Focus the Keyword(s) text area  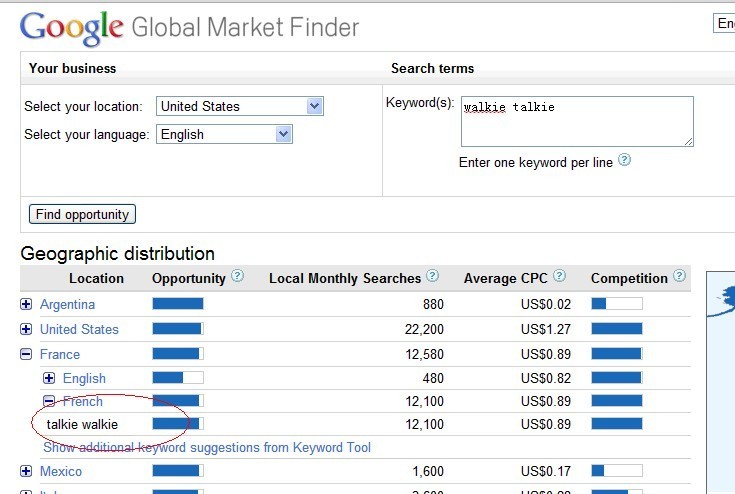pos(577,121)
